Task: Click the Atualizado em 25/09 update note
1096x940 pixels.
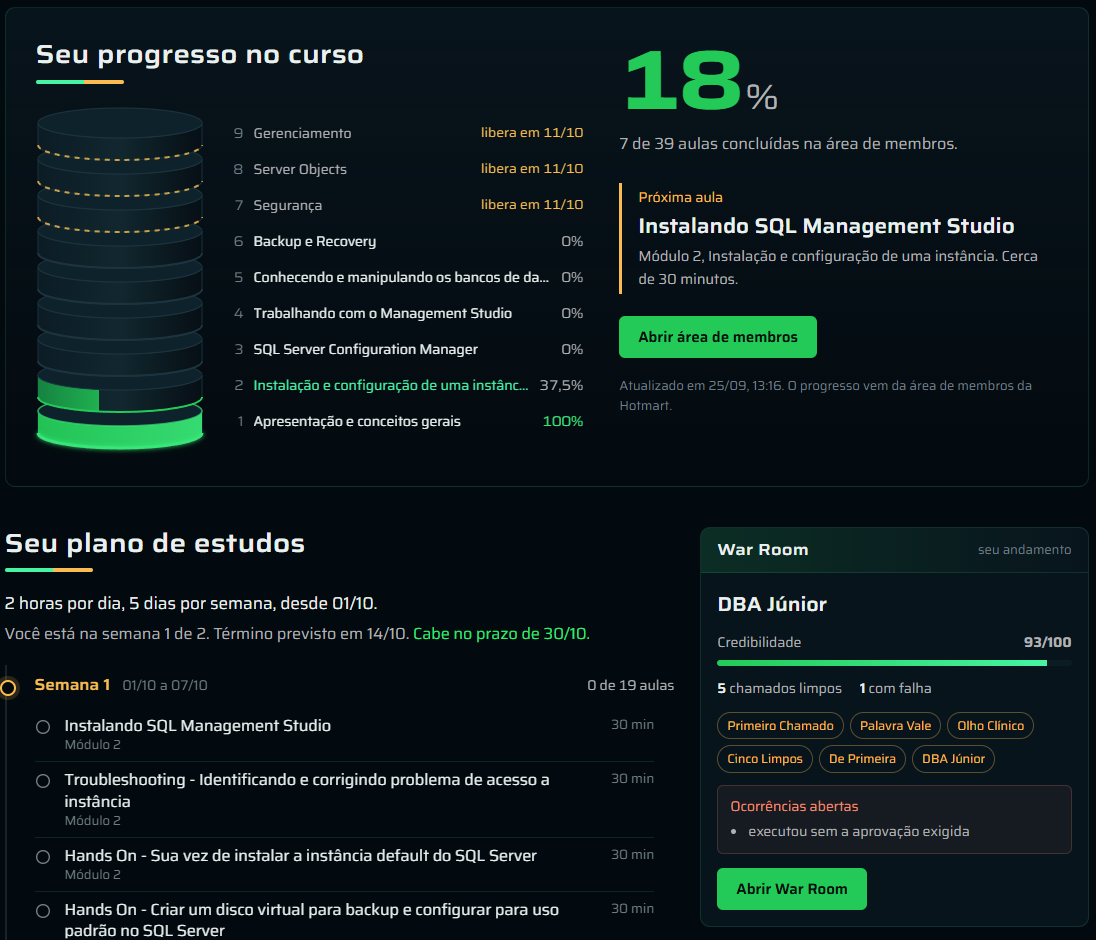Action: 825,396
